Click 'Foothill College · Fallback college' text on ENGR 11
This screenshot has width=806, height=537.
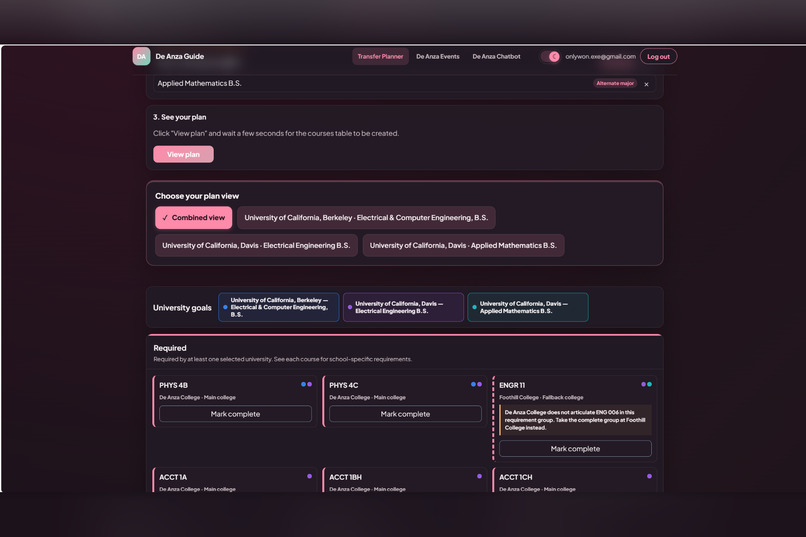coord(541,397)
